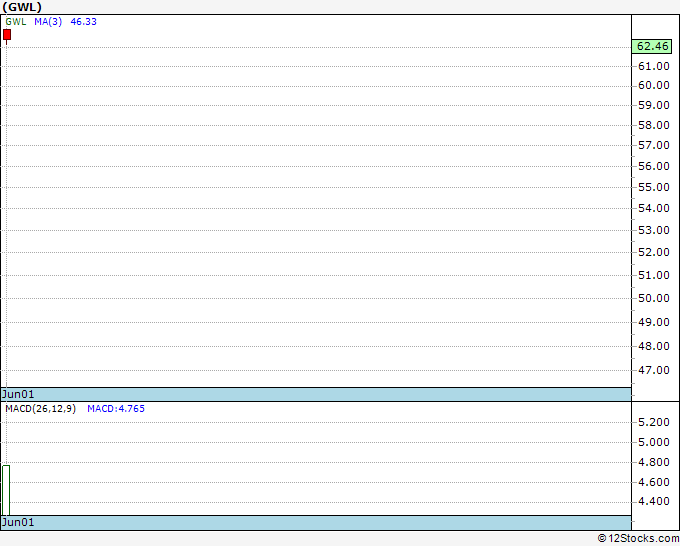Click the 46.33 moving average value

(x=83, y=22)
